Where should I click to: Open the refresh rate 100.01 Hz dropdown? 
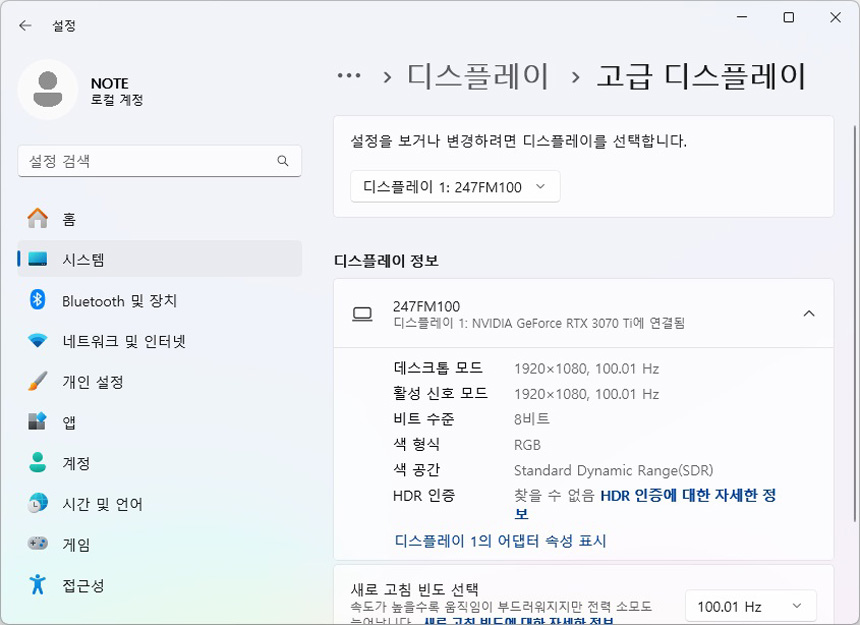tap(750, 606)
